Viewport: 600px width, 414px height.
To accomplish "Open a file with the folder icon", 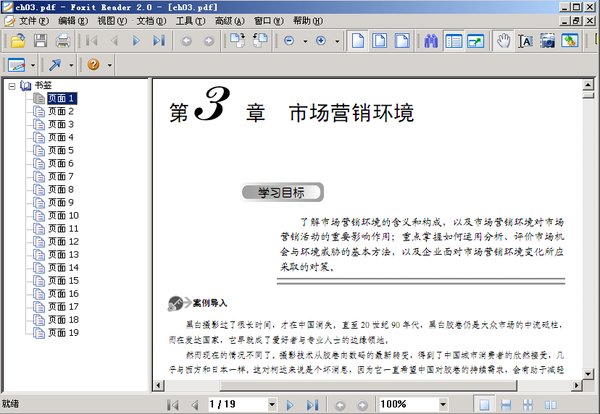I will click(x=18, y=41).
